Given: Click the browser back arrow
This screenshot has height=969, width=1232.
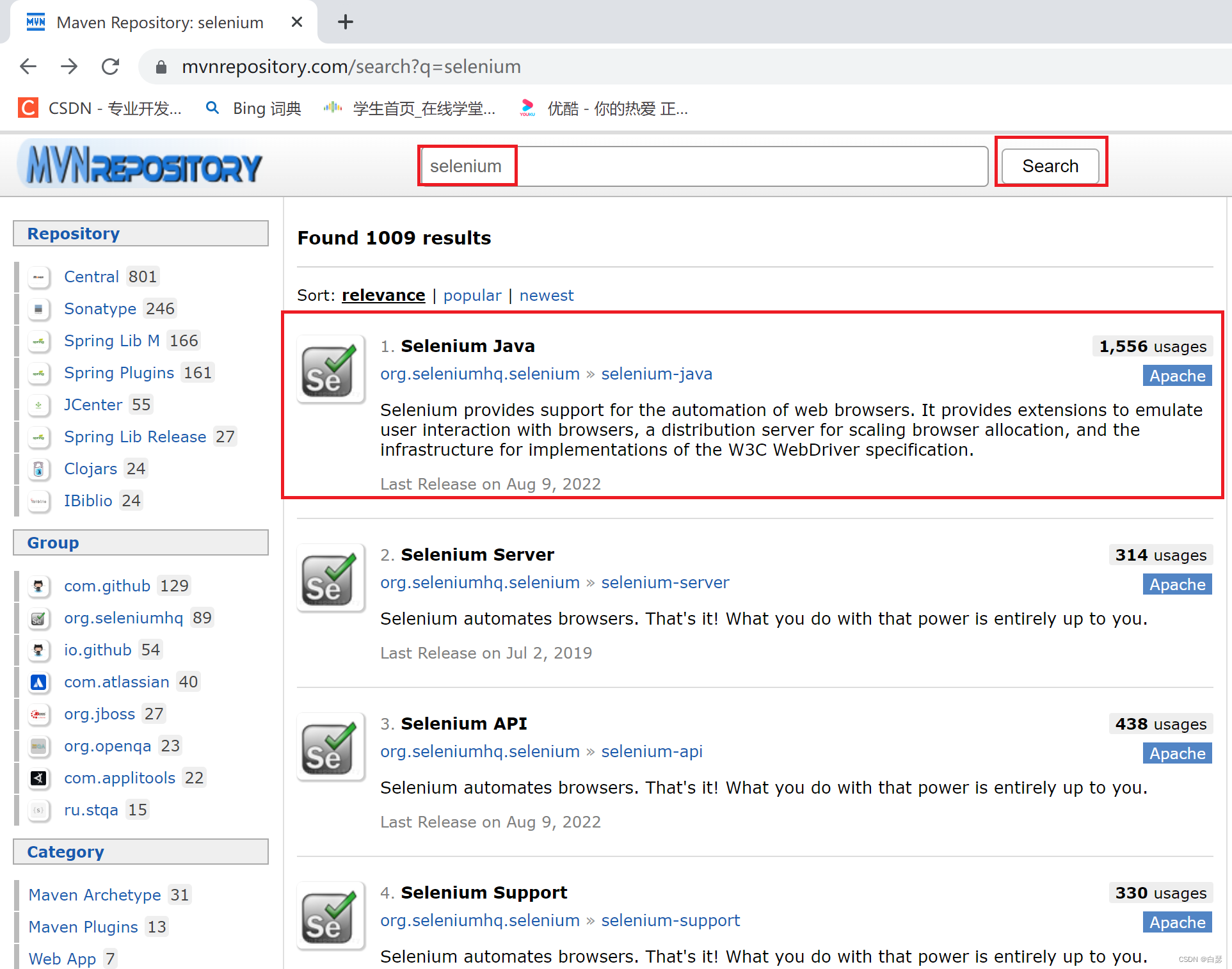Looking at the screenshot, I should [x=28, y=67].
